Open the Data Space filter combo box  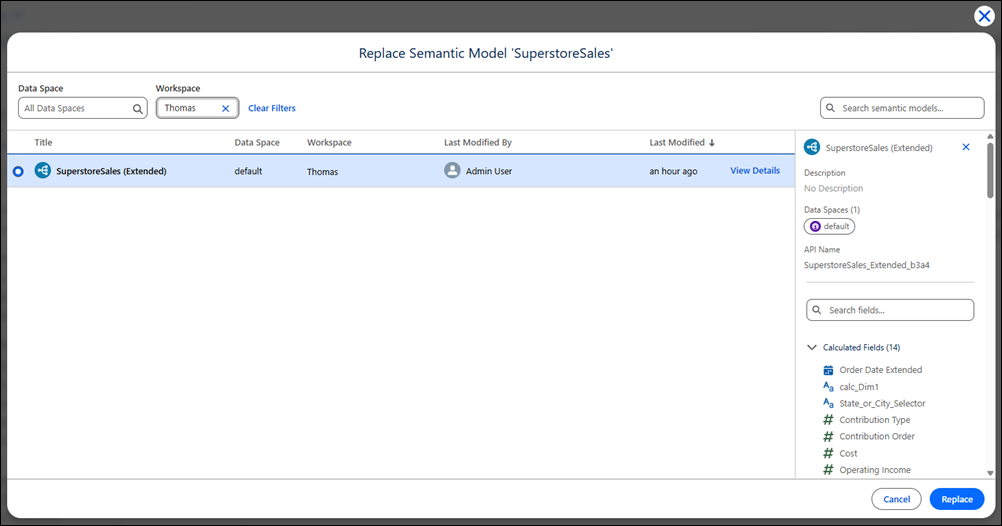click(82, 108)
